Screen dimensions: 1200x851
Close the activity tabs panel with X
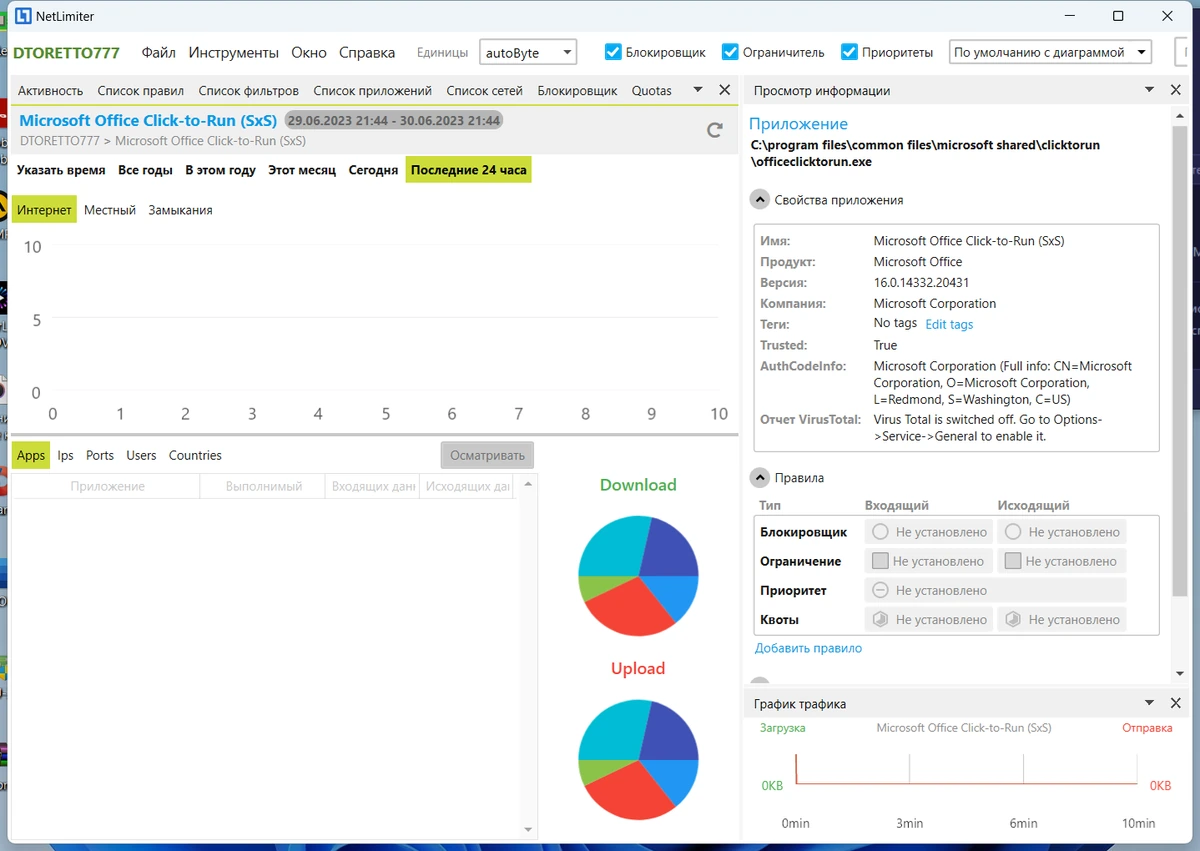coord(725,90)
